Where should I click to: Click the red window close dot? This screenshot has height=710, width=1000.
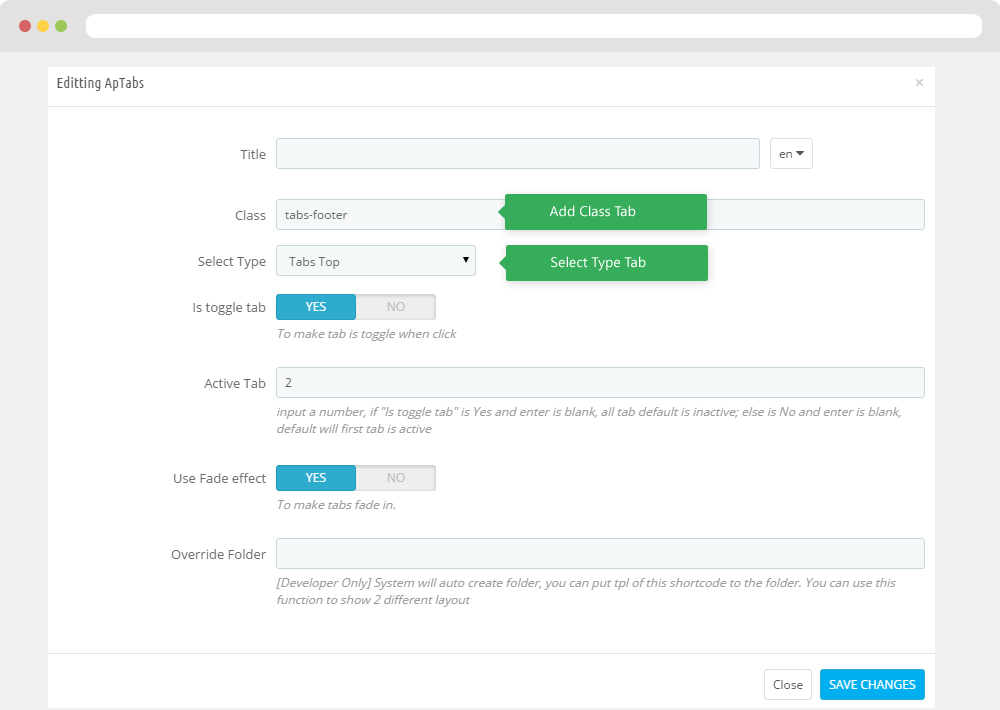click(25, 26)
